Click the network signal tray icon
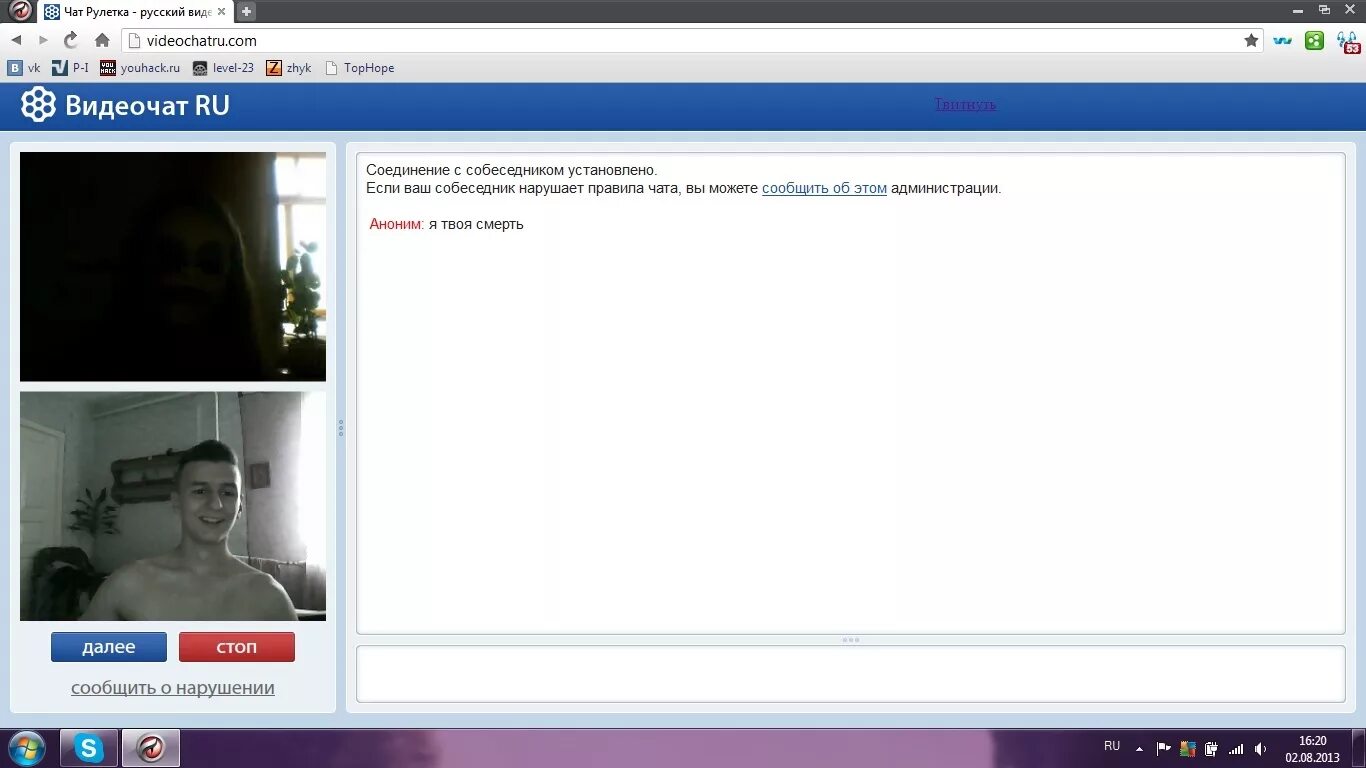Screen dimensions: 1366x768 tap(1236, 748)
